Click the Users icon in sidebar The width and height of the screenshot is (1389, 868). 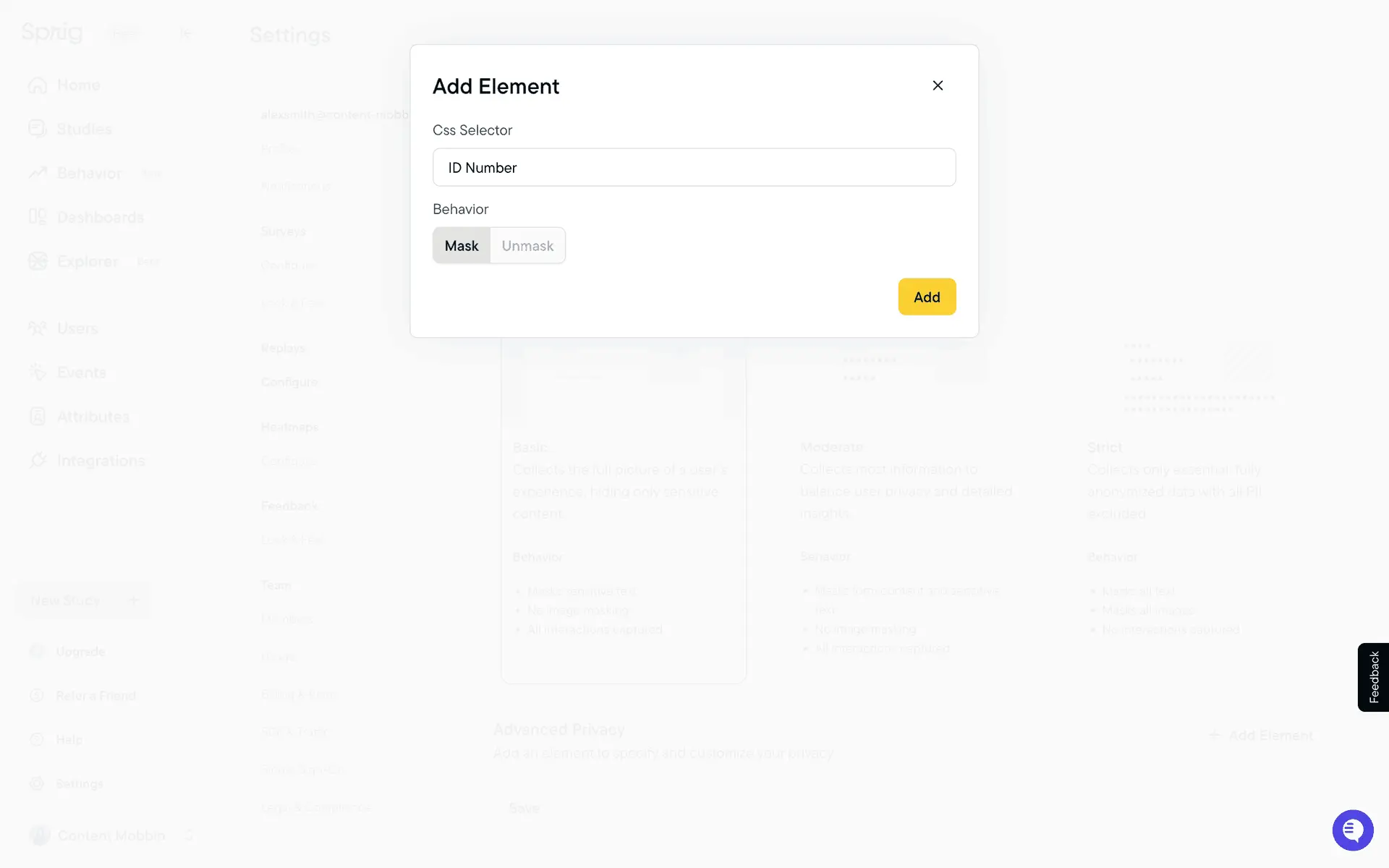(38, 328)
